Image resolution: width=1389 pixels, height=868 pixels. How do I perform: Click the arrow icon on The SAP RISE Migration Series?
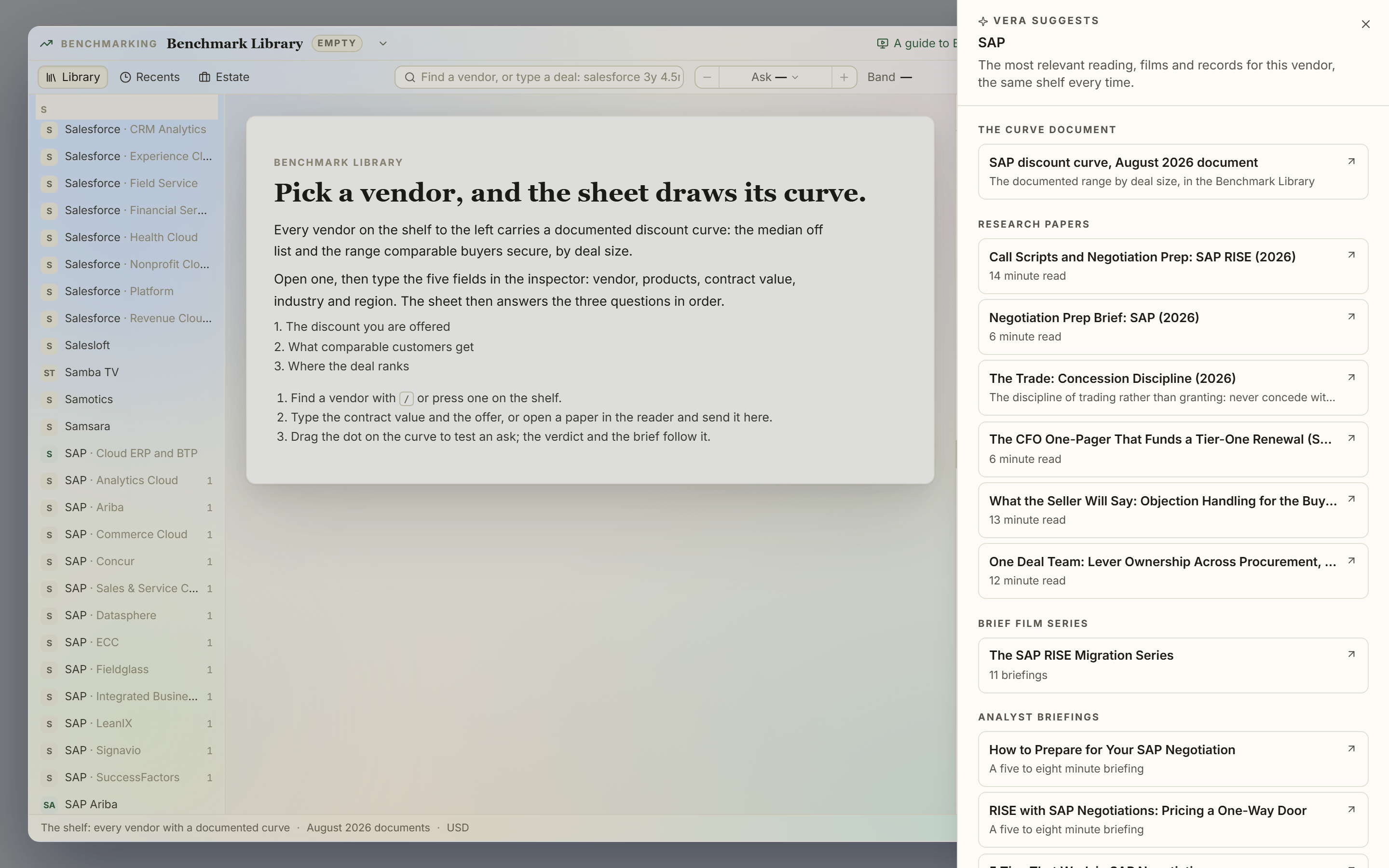[1351, 654]
